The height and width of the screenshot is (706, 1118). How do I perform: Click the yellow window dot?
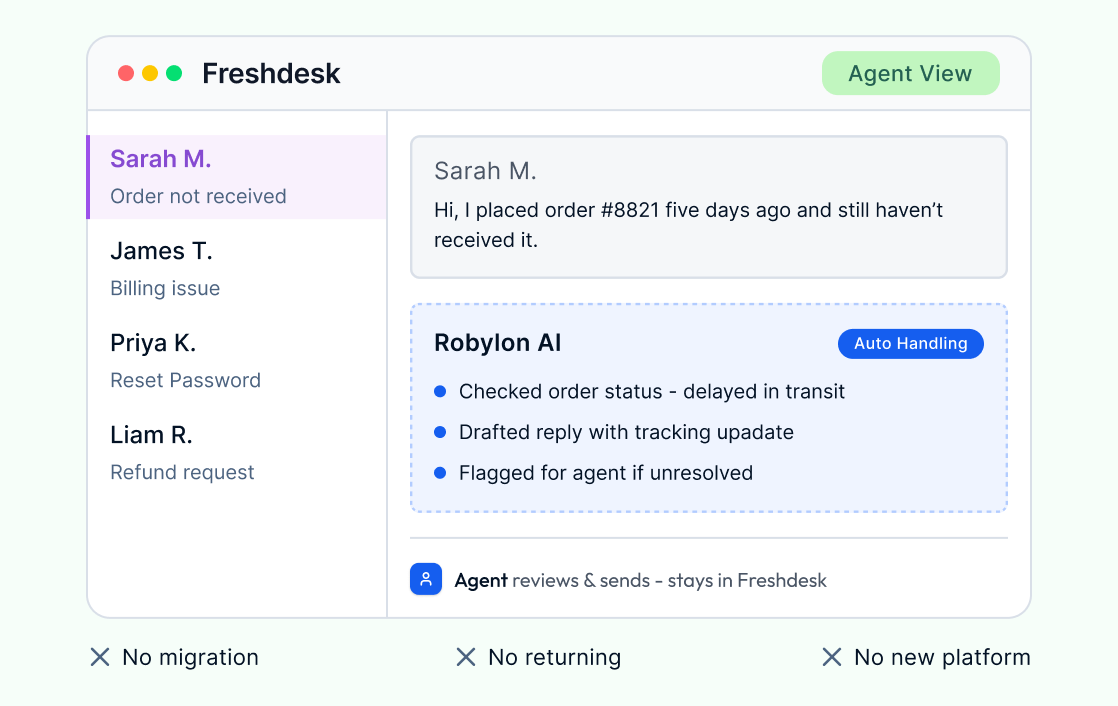150,73
